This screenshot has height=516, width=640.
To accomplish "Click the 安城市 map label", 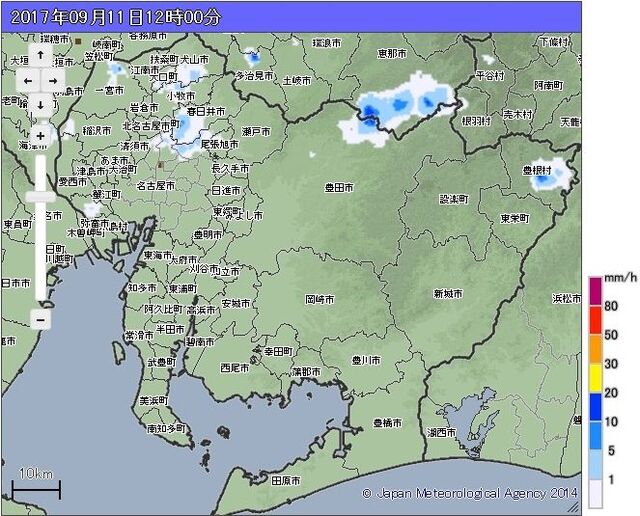I will (x=236, y=304).
